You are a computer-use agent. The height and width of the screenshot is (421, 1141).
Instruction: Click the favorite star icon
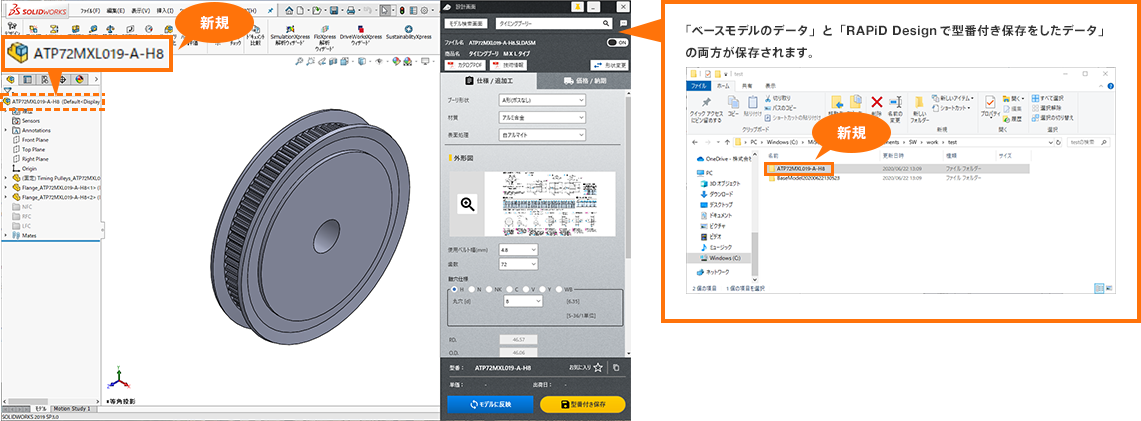click(597, 368)
